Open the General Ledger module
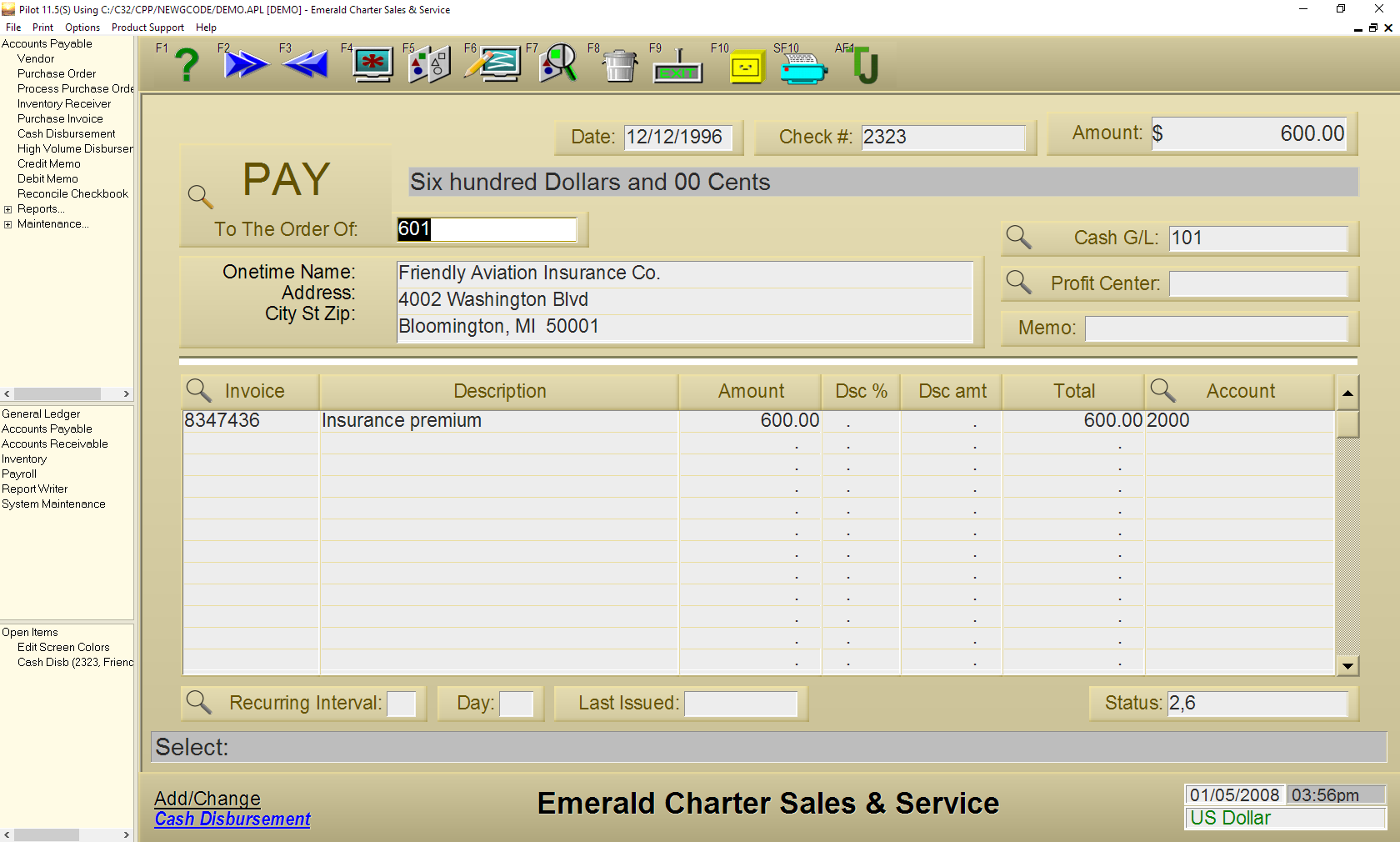Screen dimensions: 1400x842 coord(41,414)
